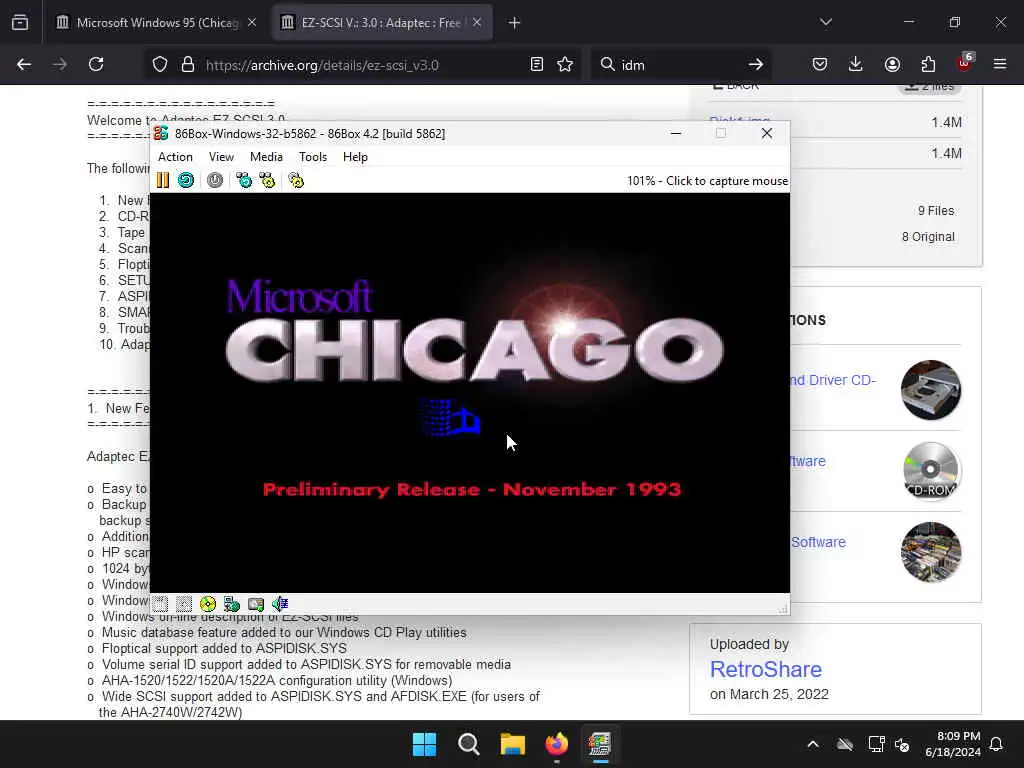
Task: Click the '8 Original' link on archive.org
Action: click(x=928, y=237)
